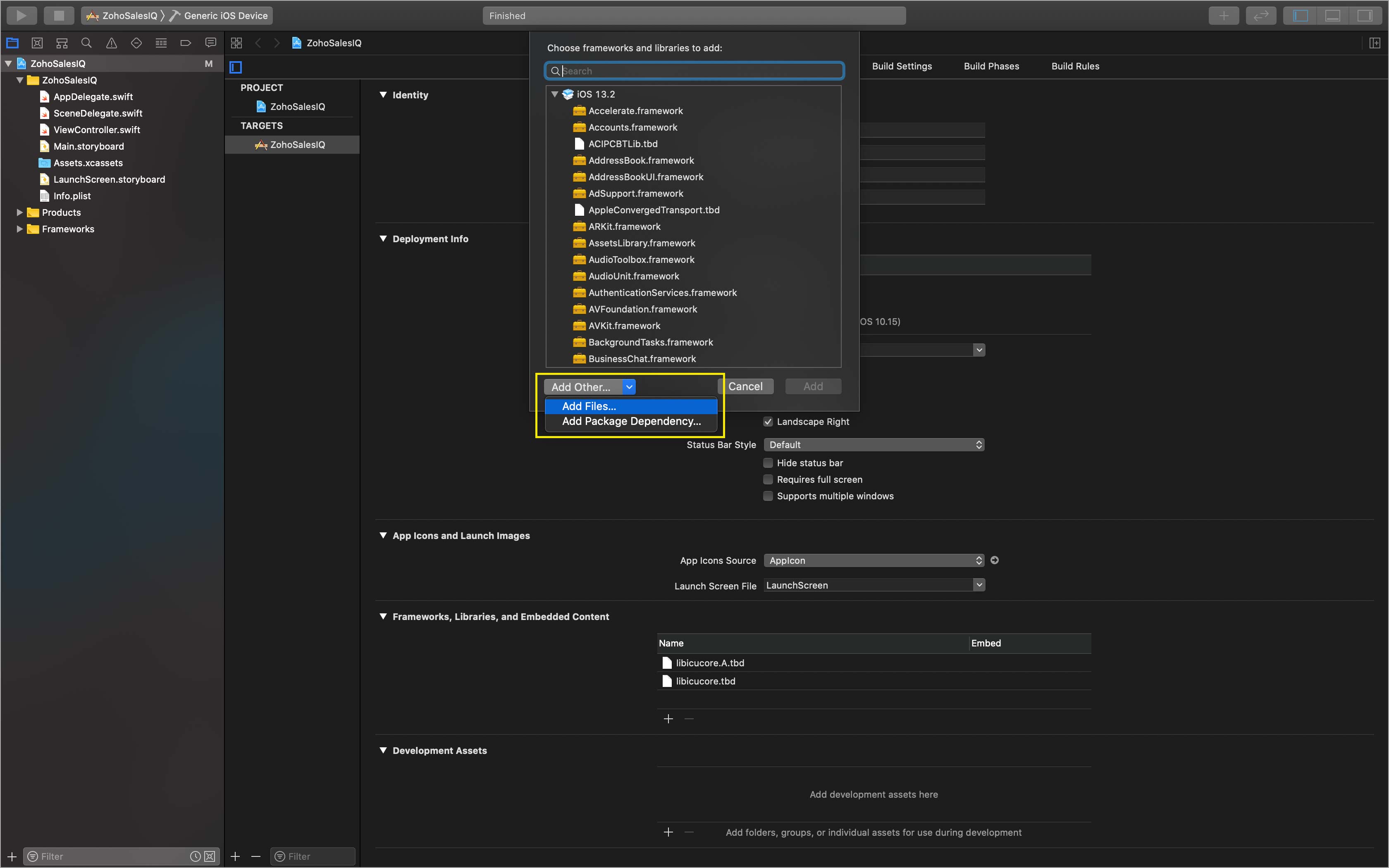The image size is (1389, 868).
Task: Show the debug area panel
Action: [x=1332, y=16]
